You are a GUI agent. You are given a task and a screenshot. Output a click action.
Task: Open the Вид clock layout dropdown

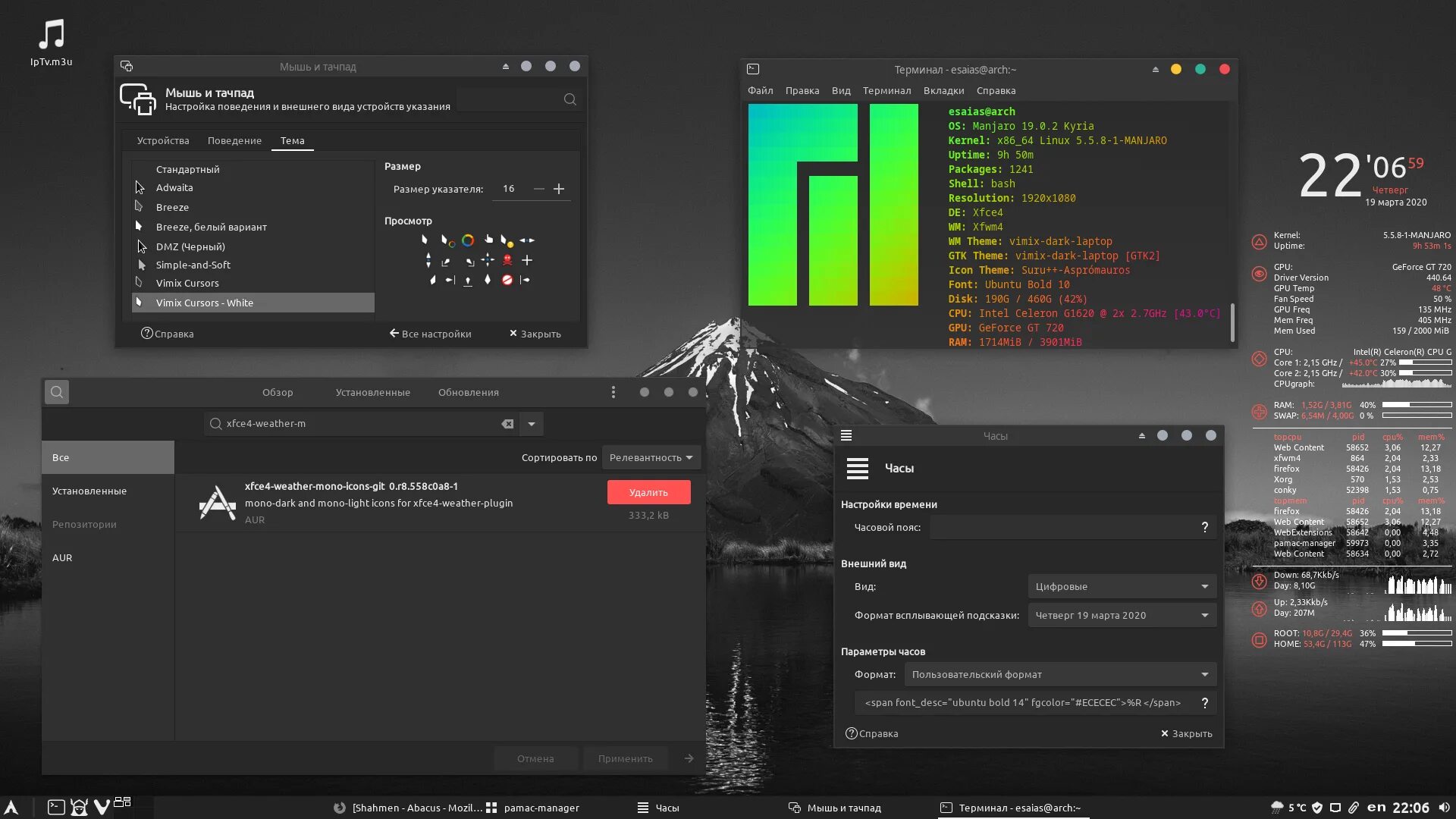[1122, 586]
